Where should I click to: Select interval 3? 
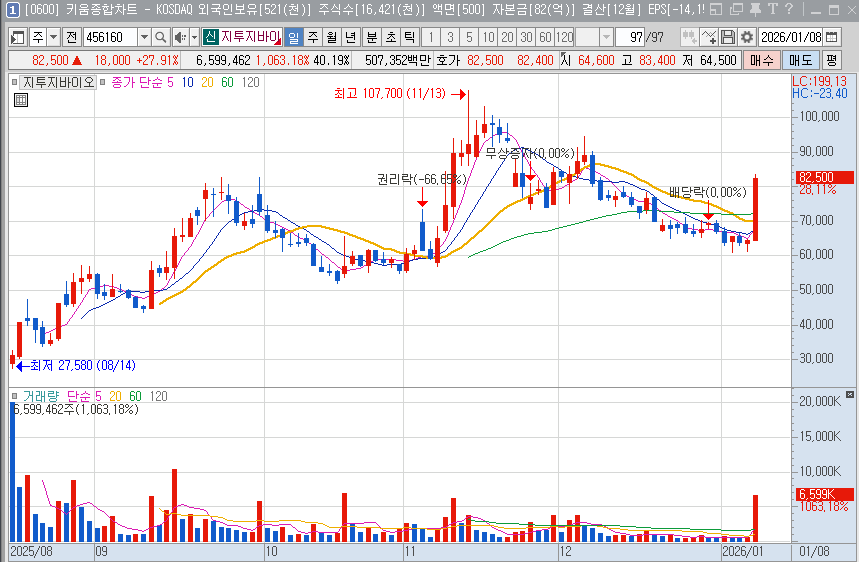click(450, 37)
